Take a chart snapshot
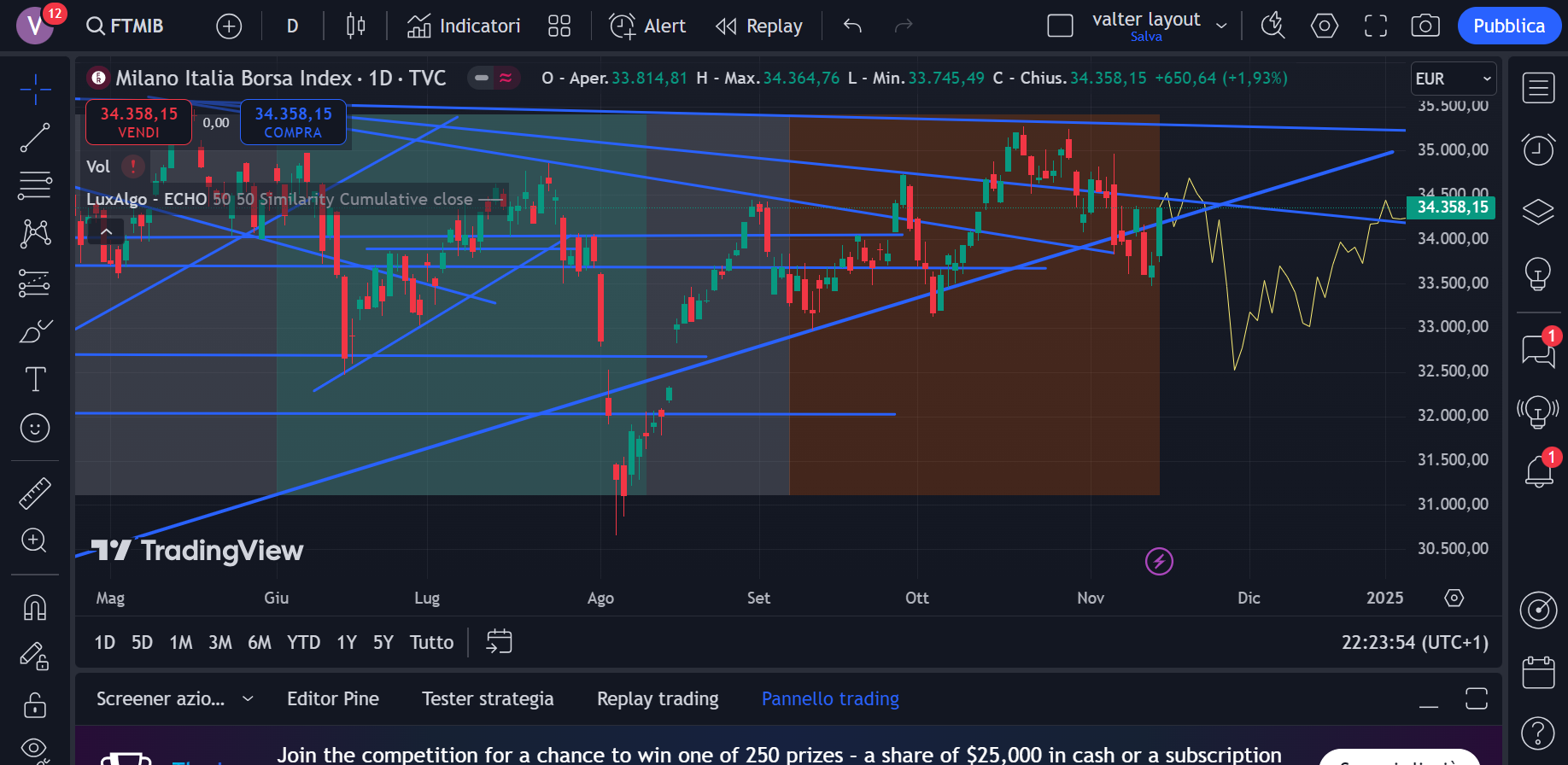The image size is (1568, 765). pyautogui.click(x=1425, y=26)
